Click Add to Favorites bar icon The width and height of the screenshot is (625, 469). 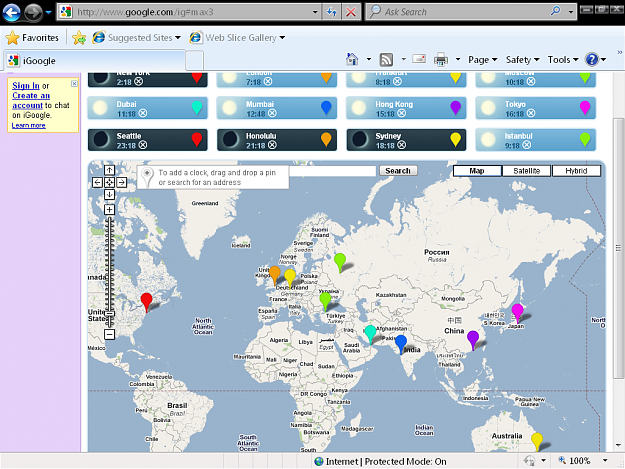[x=79, y=38]
